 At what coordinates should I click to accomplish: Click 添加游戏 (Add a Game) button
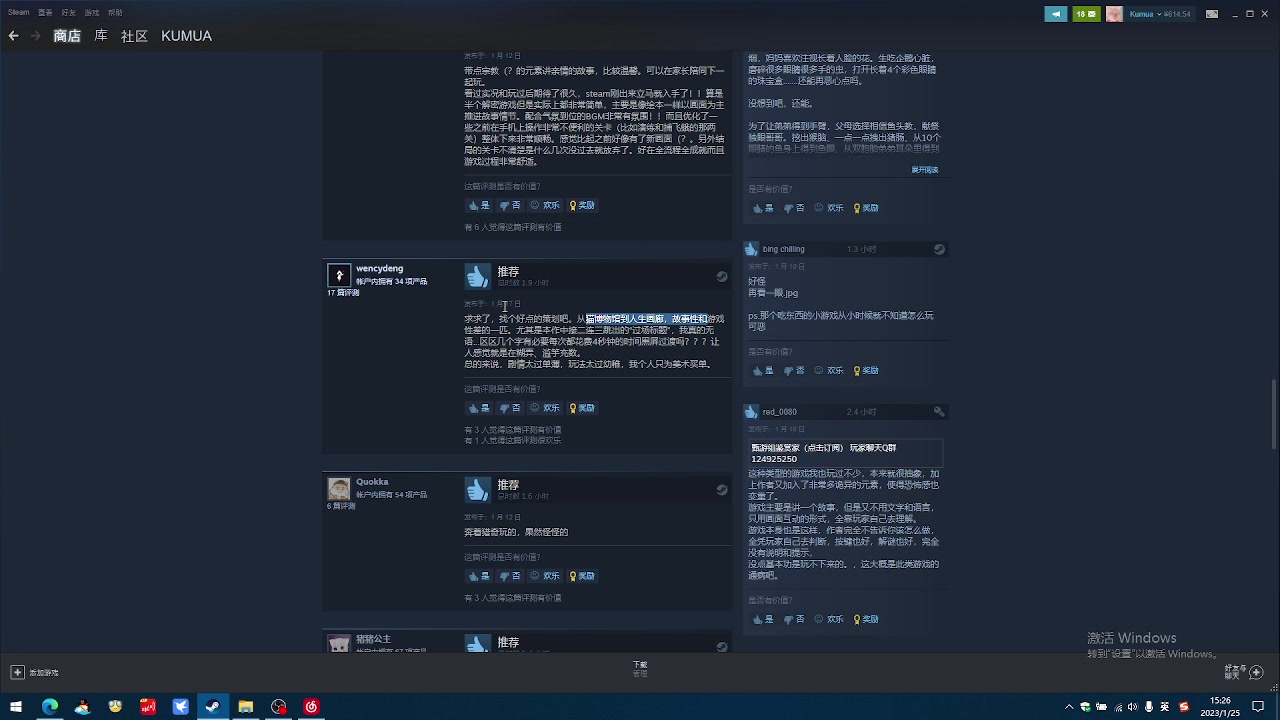coord(35,673)
